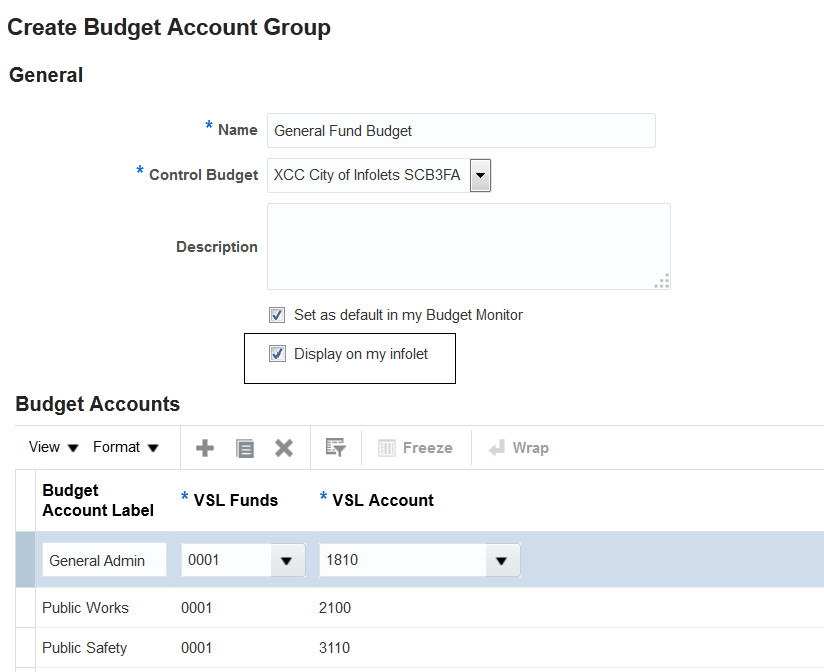Click the Name input field
This screenshot has height=672, width=824.
[461, 131]
